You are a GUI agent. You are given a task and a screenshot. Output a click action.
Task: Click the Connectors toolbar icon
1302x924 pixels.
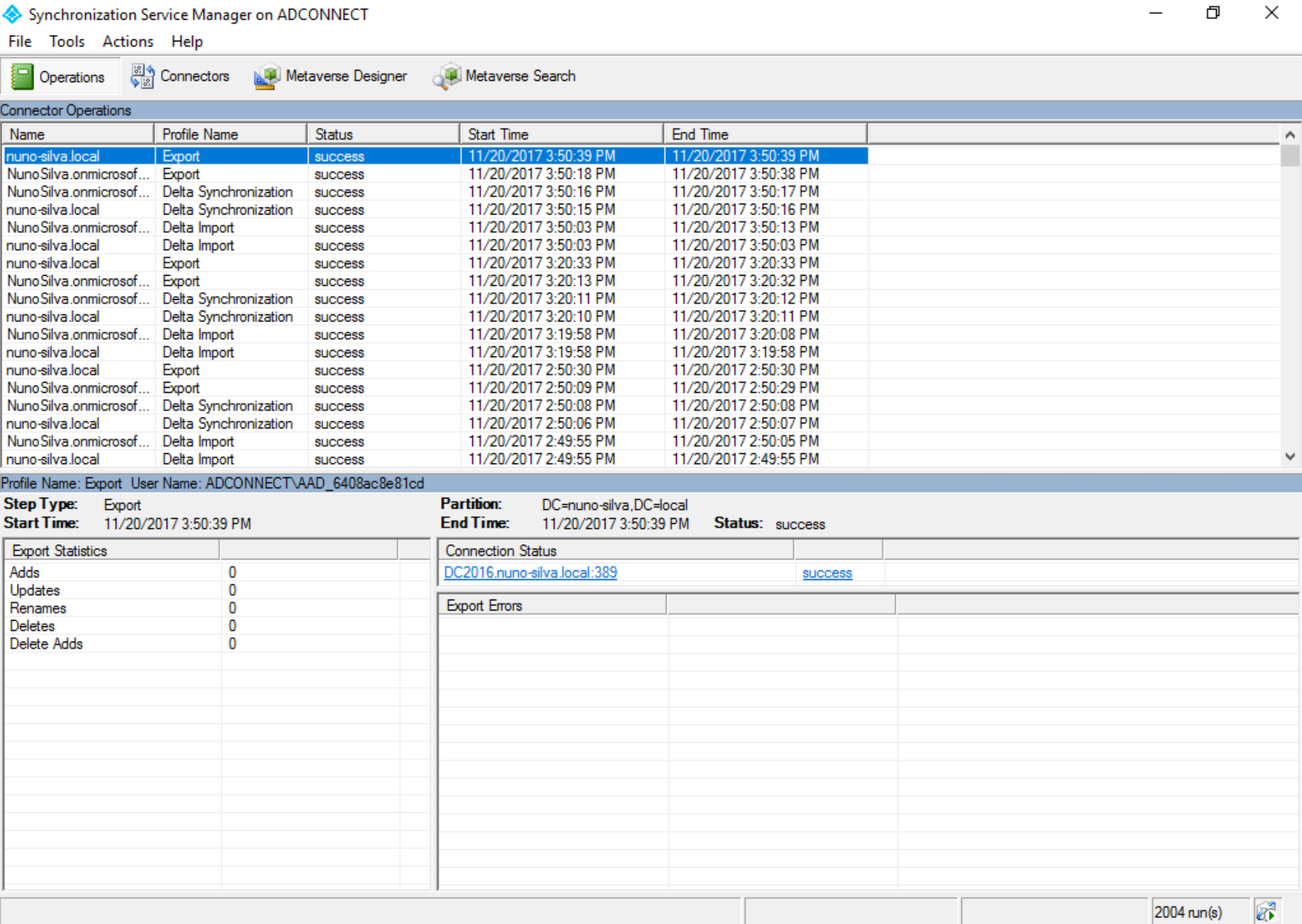click(x=142, y=76)
